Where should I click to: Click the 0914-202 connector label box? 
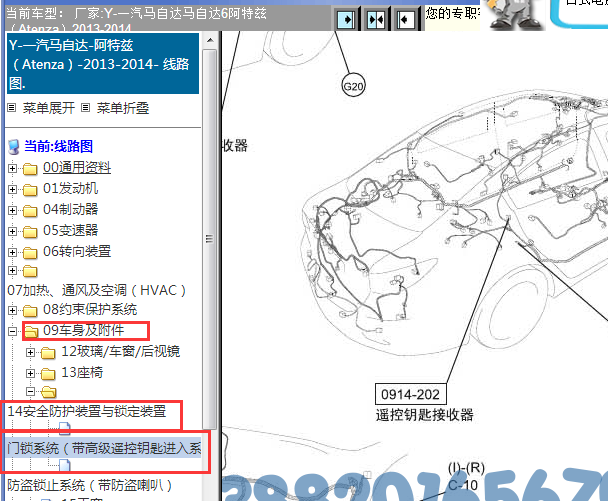coord(410,394)
